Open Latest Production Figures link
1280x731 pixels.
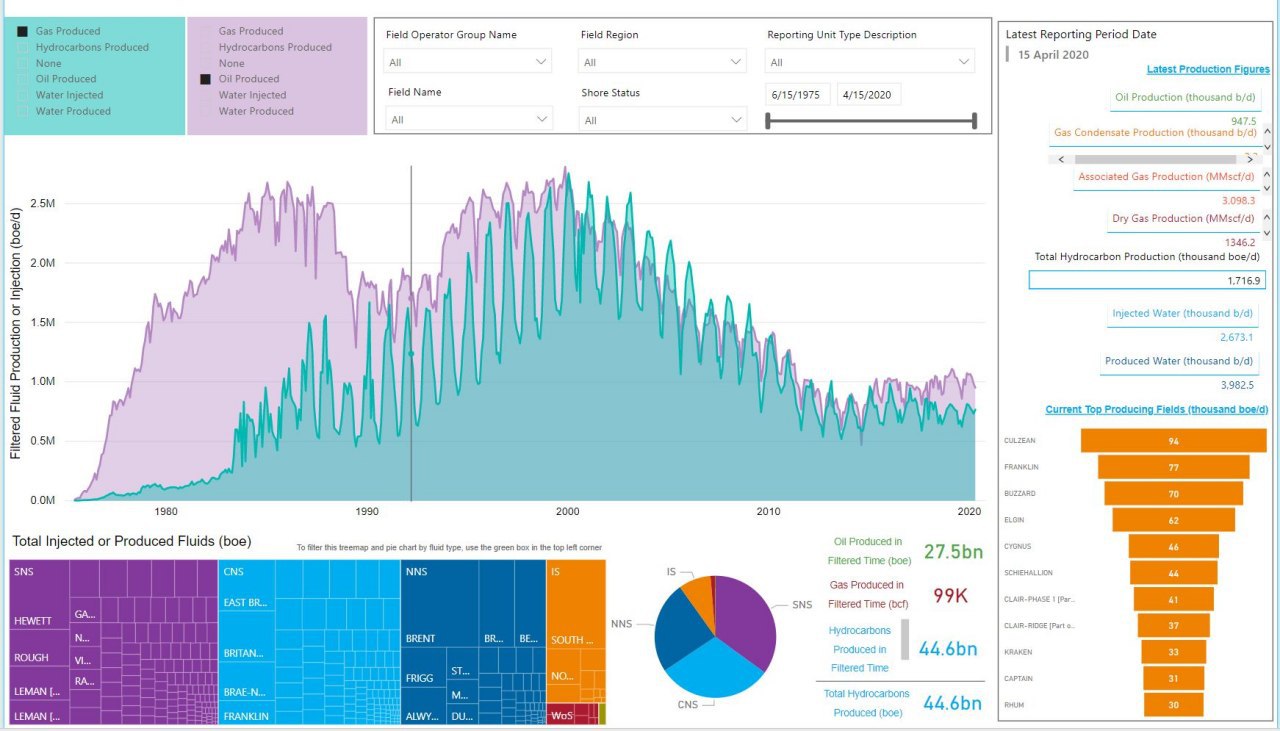(x=1208, y=69)
